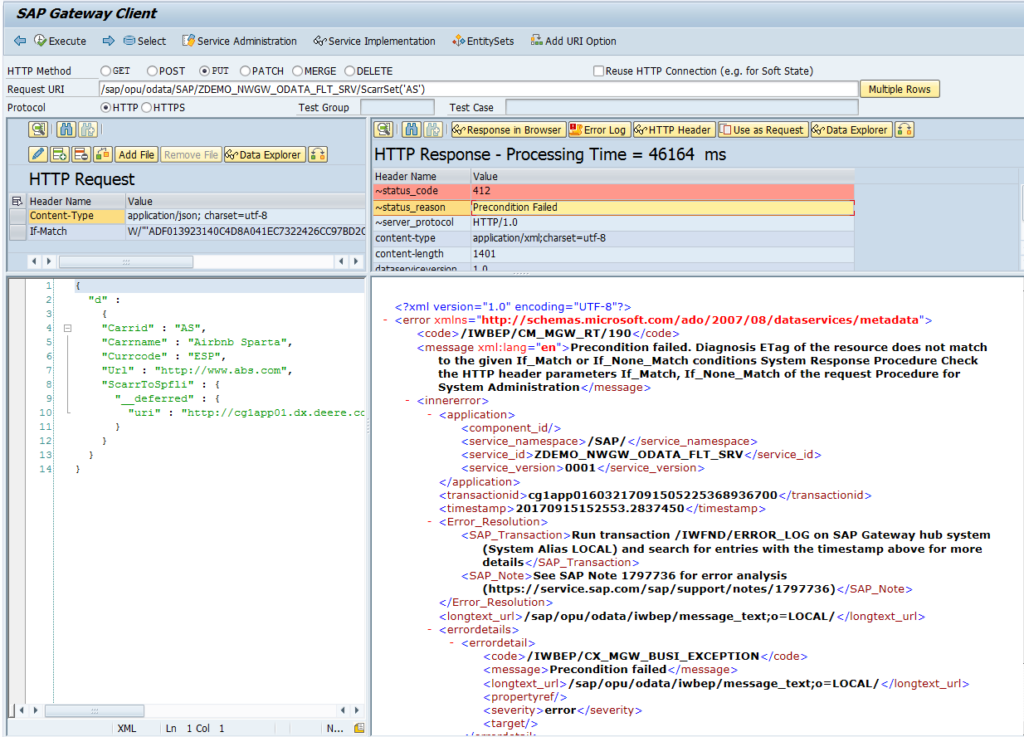Collapse the errordetail XML node

tap(452, 643)
